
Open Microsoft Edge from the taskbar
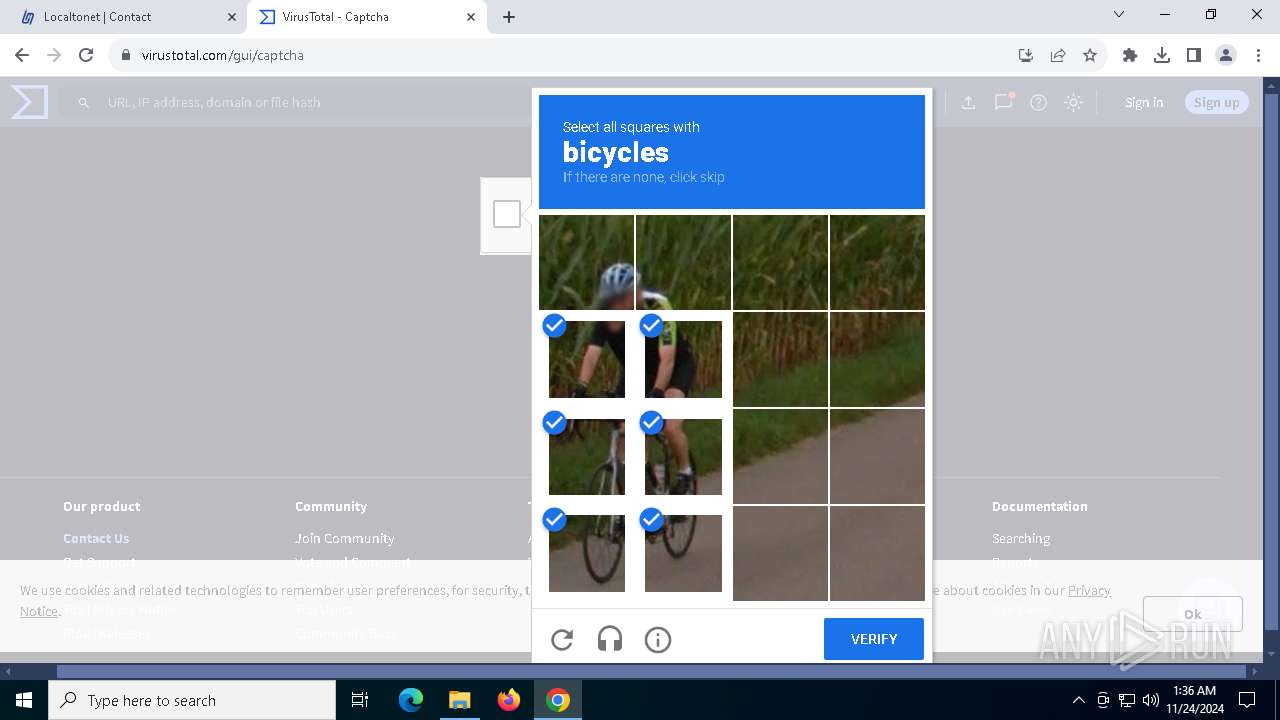411,700
